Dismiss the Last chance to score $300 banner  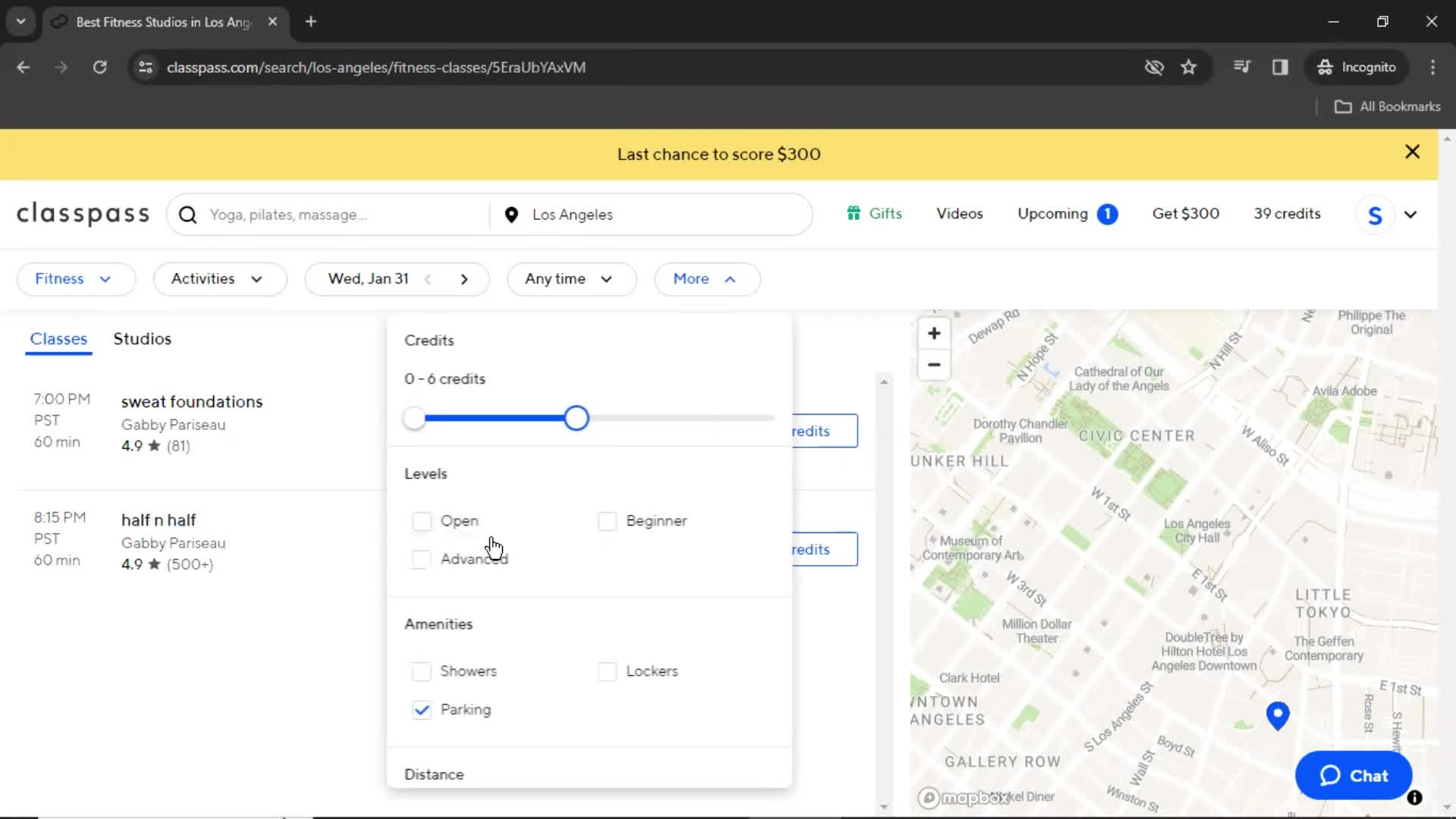[x=1412, y=152]
